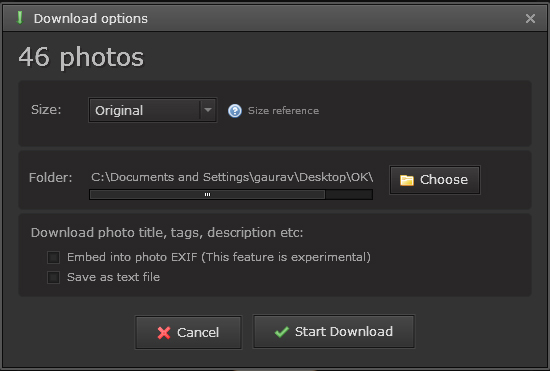Close the Download options dialog
The width and height of the screenshot is (550, 371).
530,18
